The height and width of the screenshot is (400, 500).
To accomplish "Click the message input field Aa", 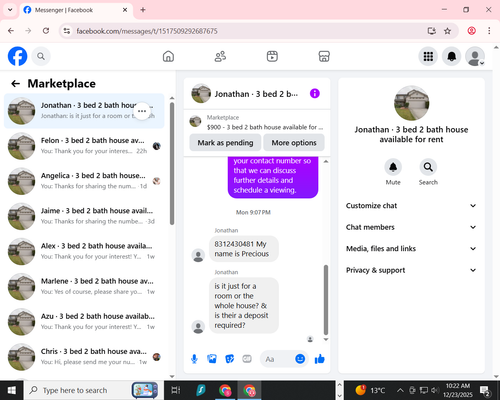I will coord(277,359).
